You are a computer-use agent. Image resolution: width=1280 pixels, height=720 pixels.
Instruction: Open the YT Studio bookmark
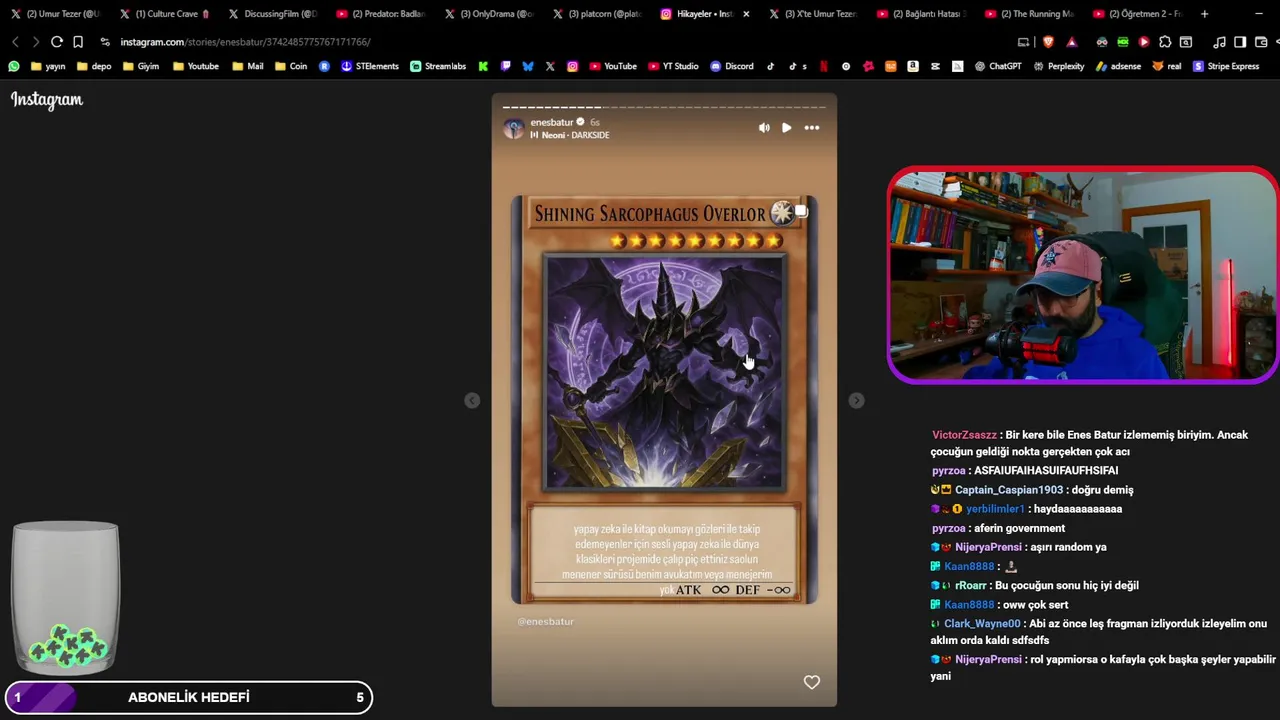tap(673, 66)
